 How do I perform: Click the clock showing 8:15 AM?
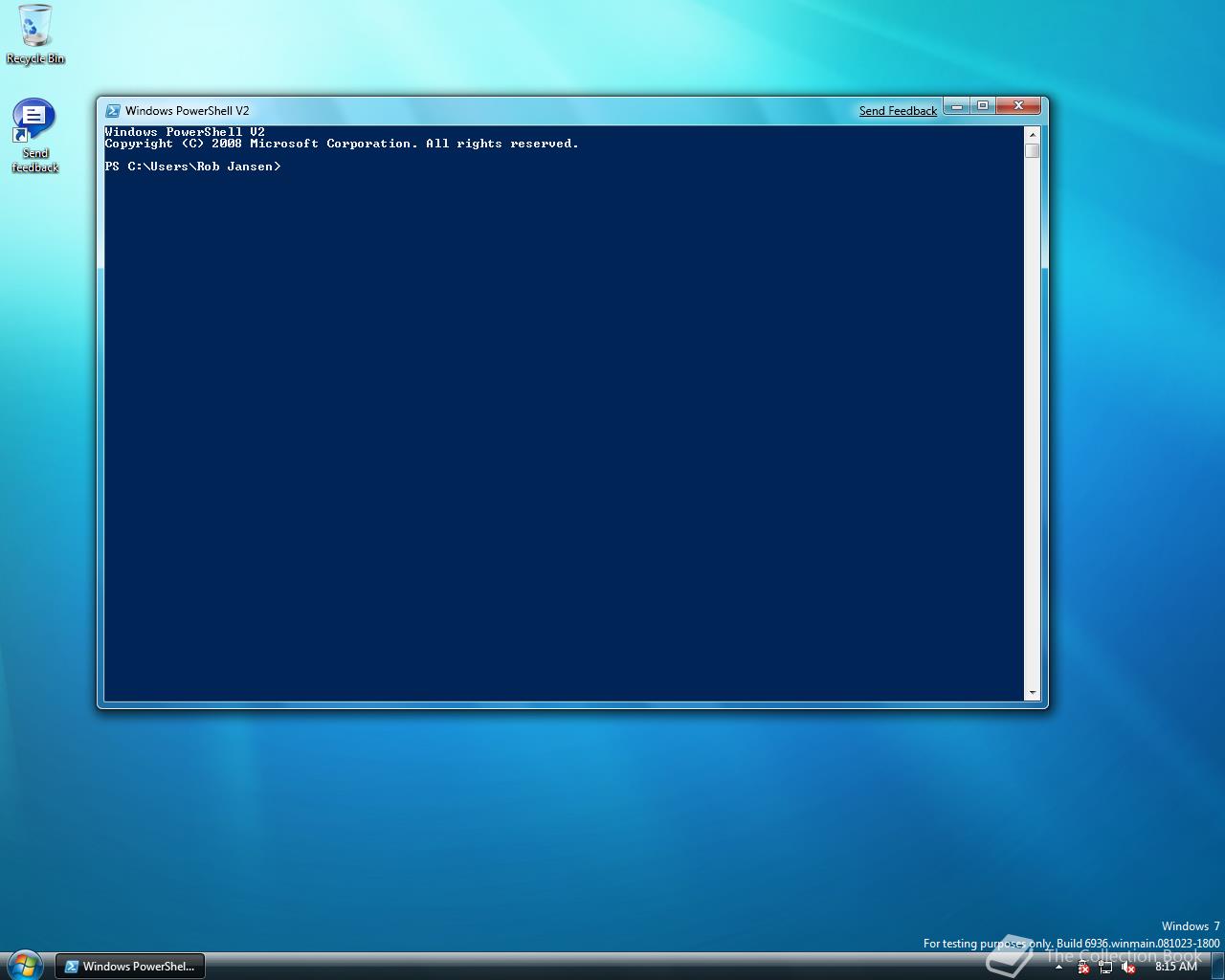point(1175,966)
